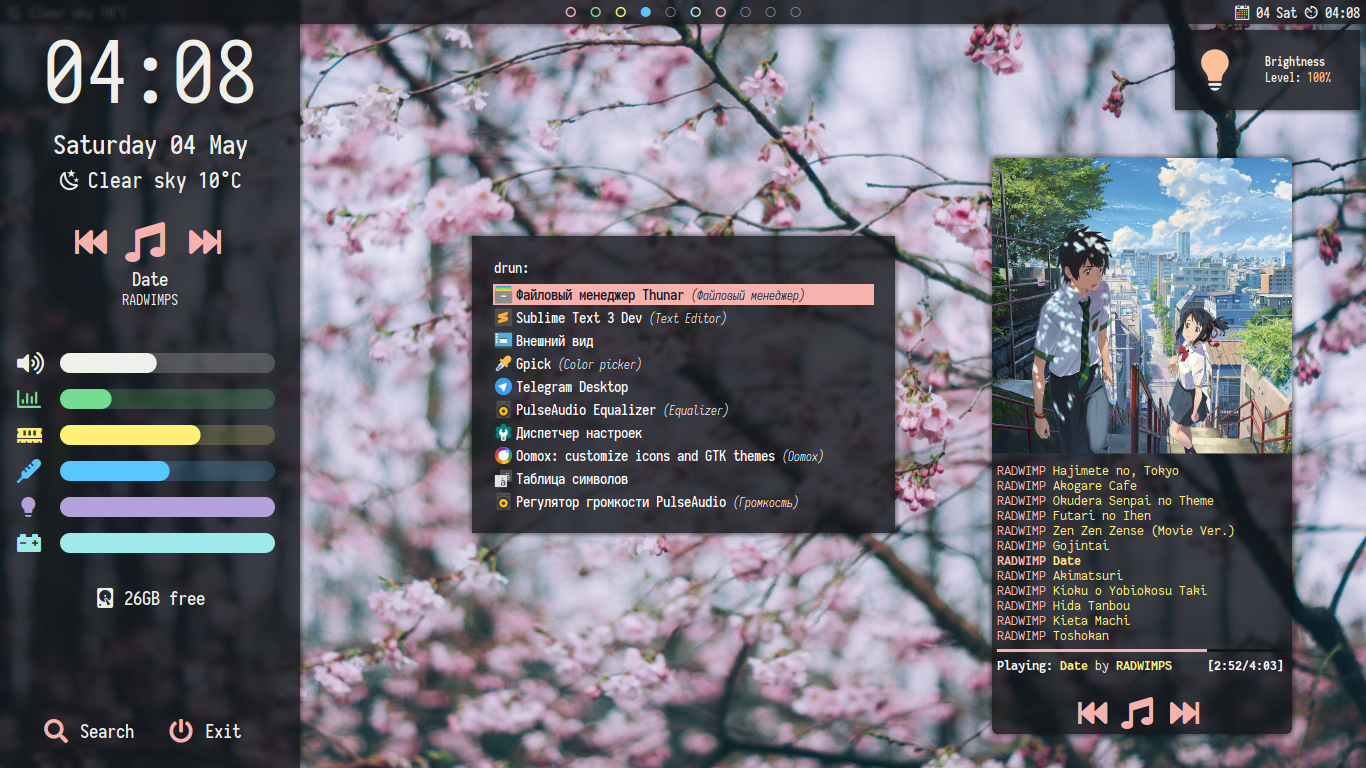Open Внешний вид from launcher
Screen dimensions: 1366x768
[x=683, y=341]
